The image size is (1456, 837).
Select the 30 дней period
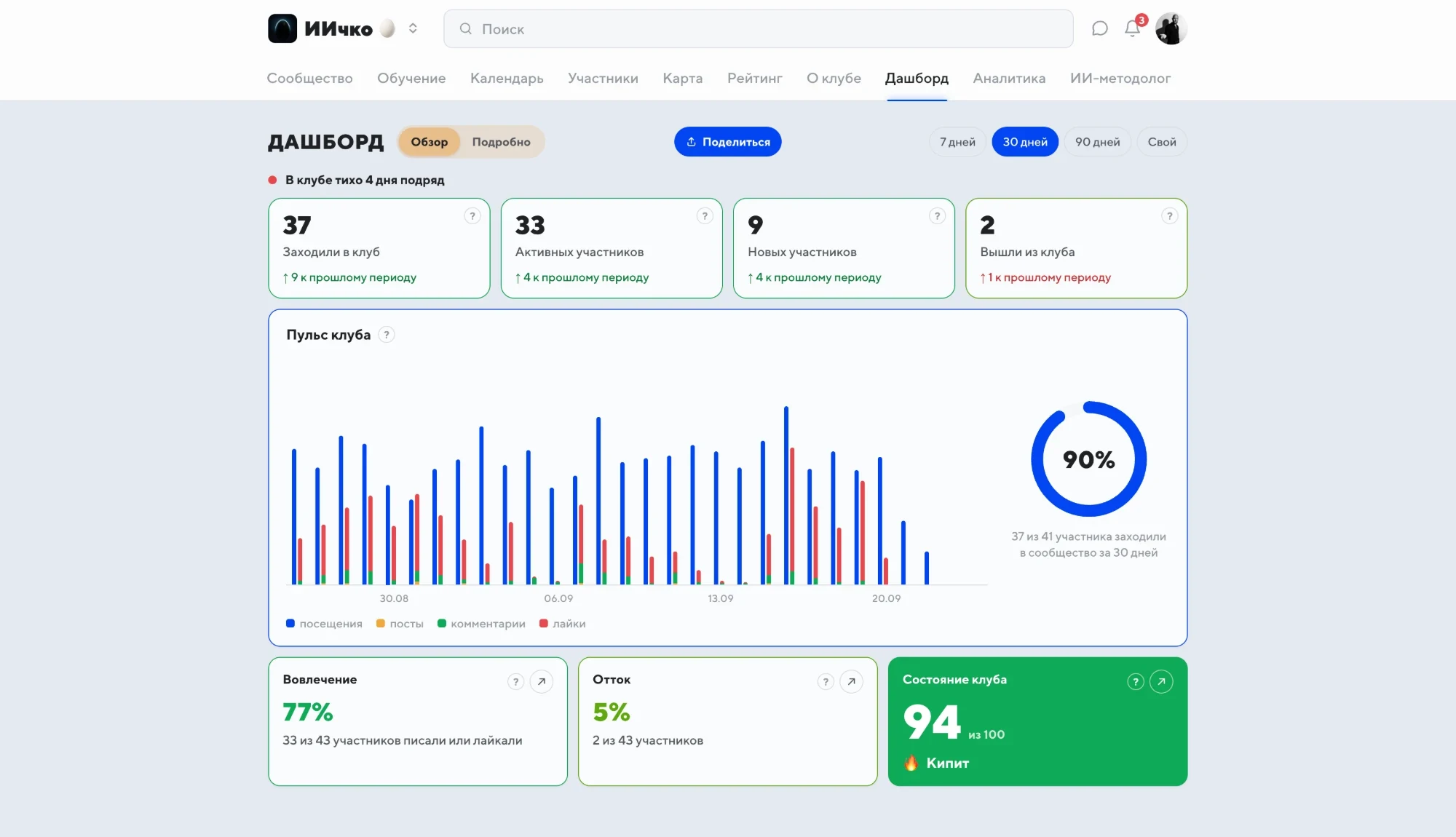point(1025,142)
